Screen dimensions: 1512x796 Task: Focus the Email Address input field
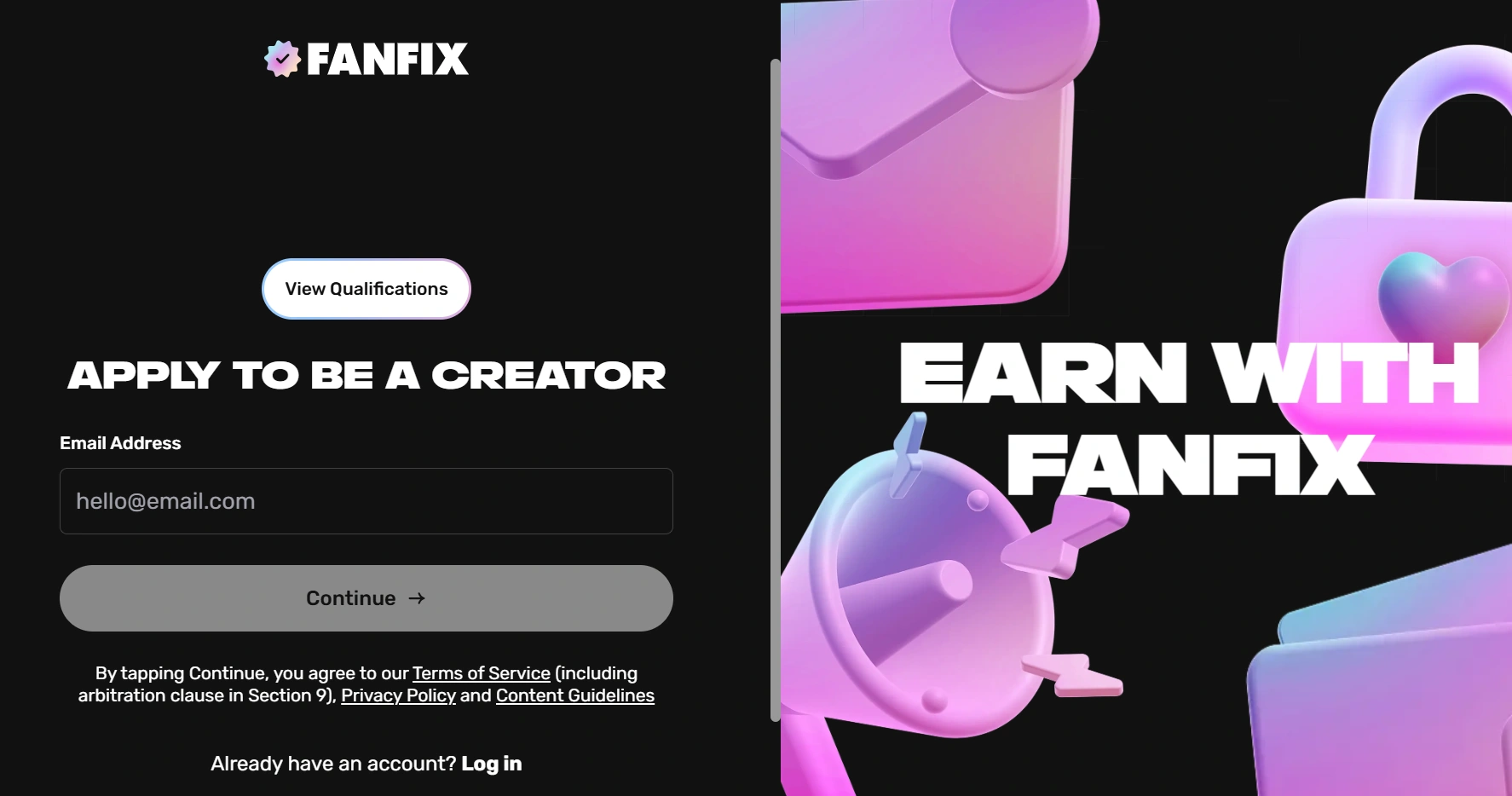366,501
